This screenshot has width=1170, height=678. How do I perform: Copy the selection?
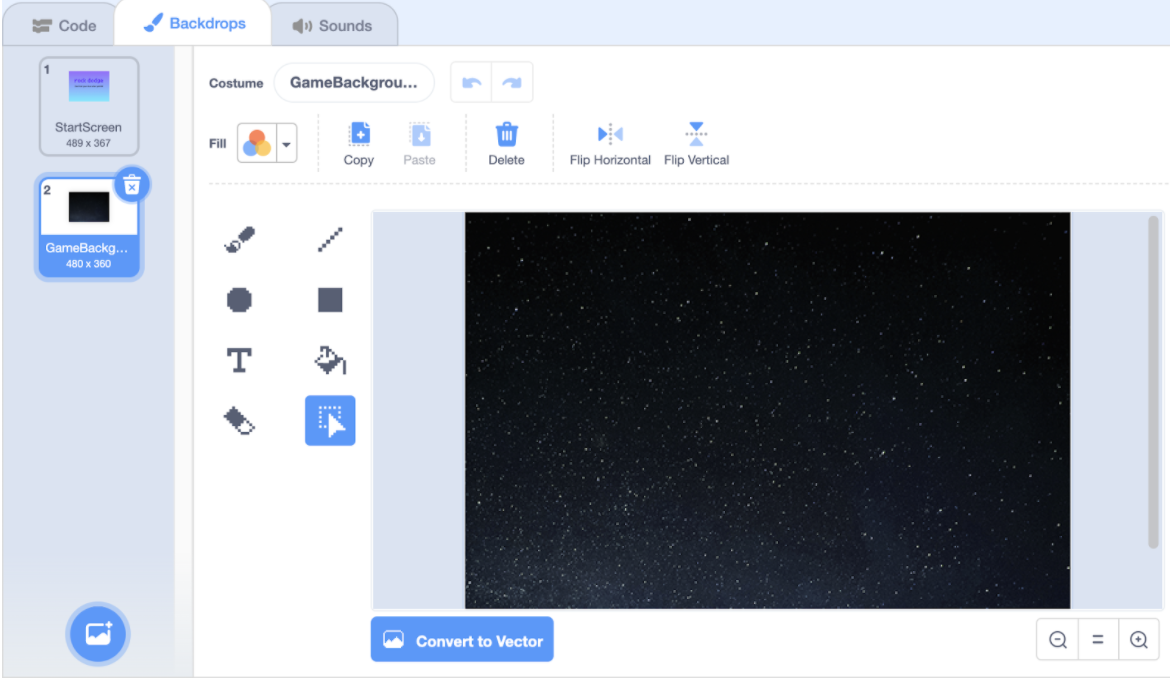(x=359, y=144)
